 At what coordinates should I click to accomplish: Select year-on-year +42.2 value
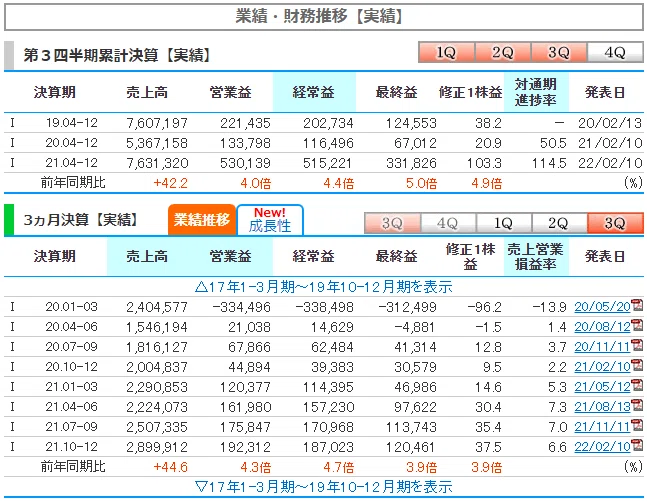coord(170,183)
